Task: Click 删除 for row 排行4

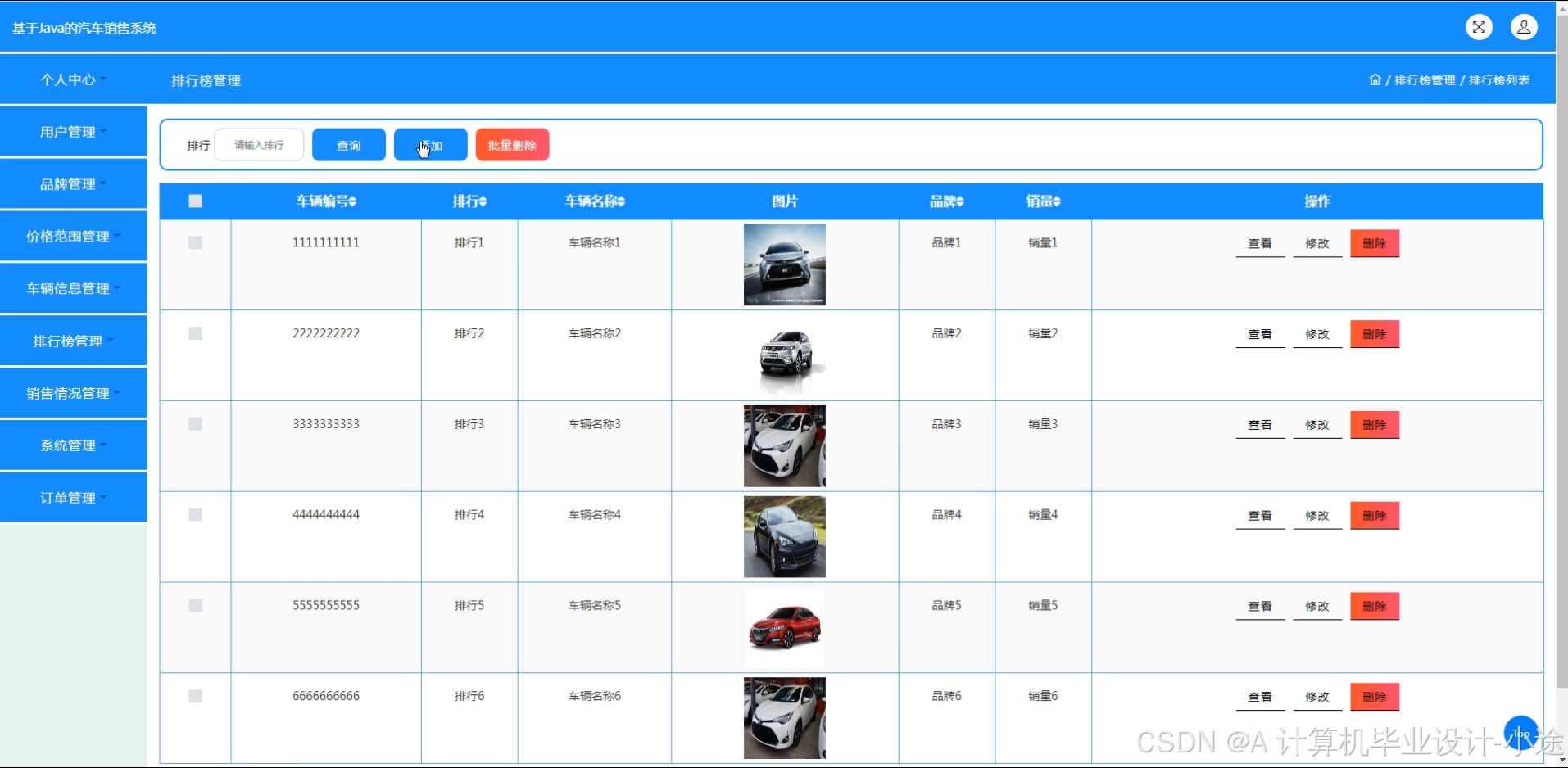Action: [1375, 516]
